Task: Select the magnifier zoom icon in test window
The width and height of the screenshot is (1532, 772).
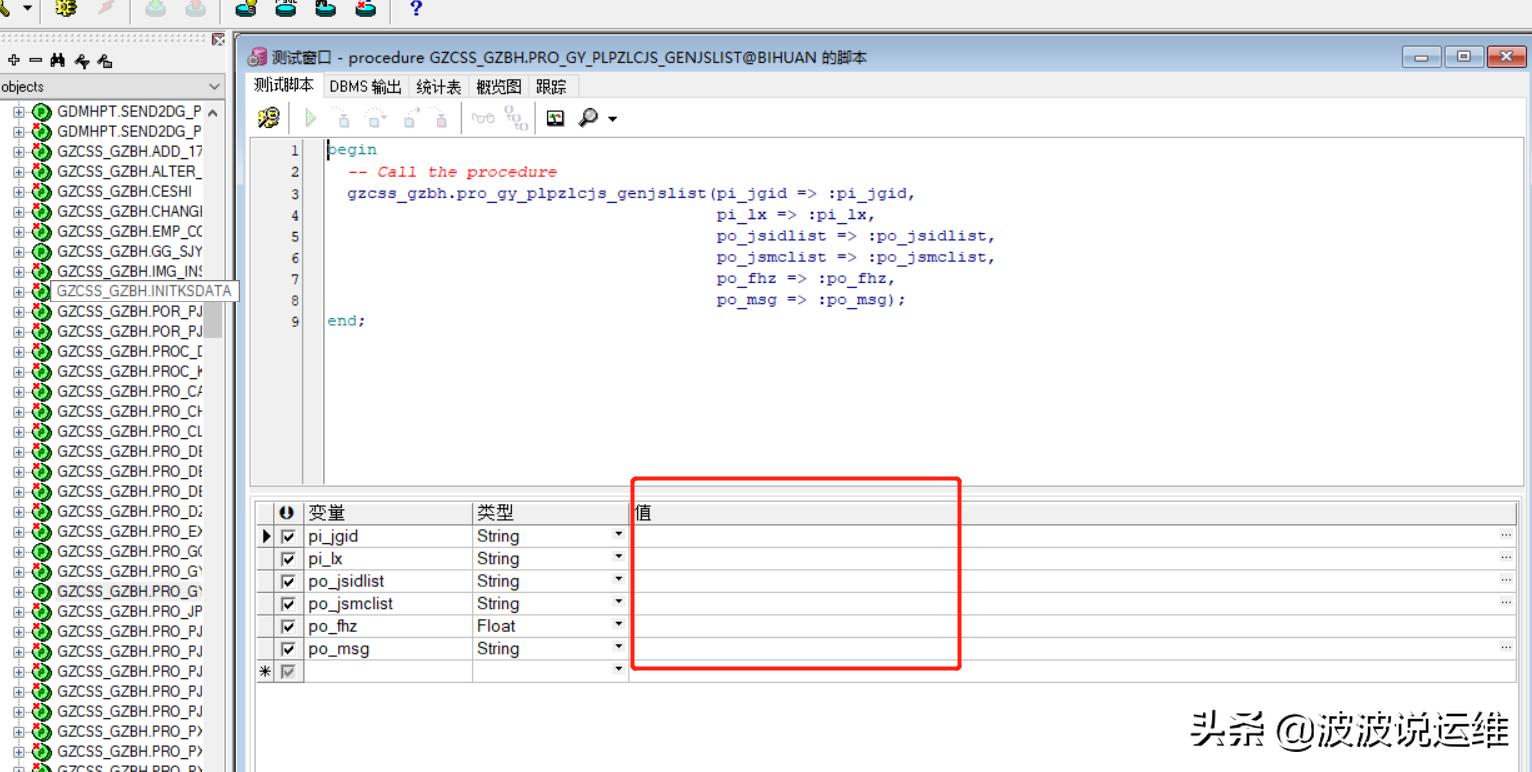Action: pos(588,118)
